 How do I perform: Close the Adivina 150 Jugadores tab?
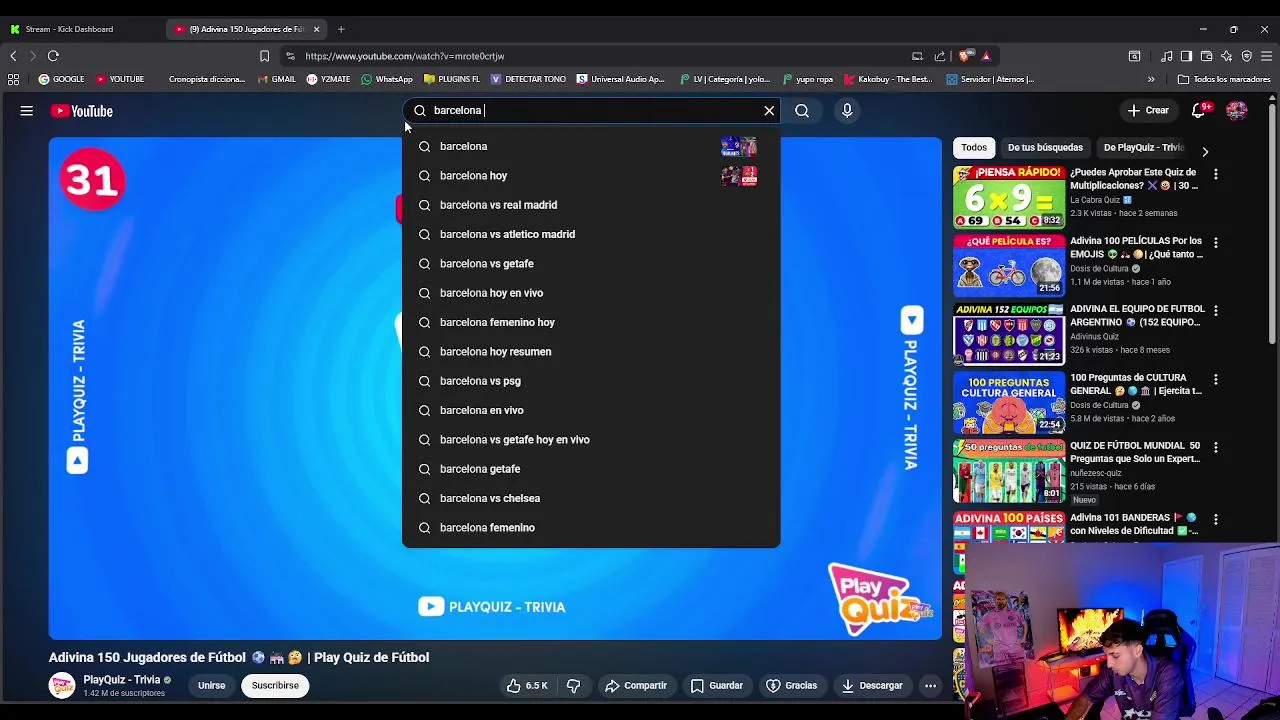click(316, 29)
